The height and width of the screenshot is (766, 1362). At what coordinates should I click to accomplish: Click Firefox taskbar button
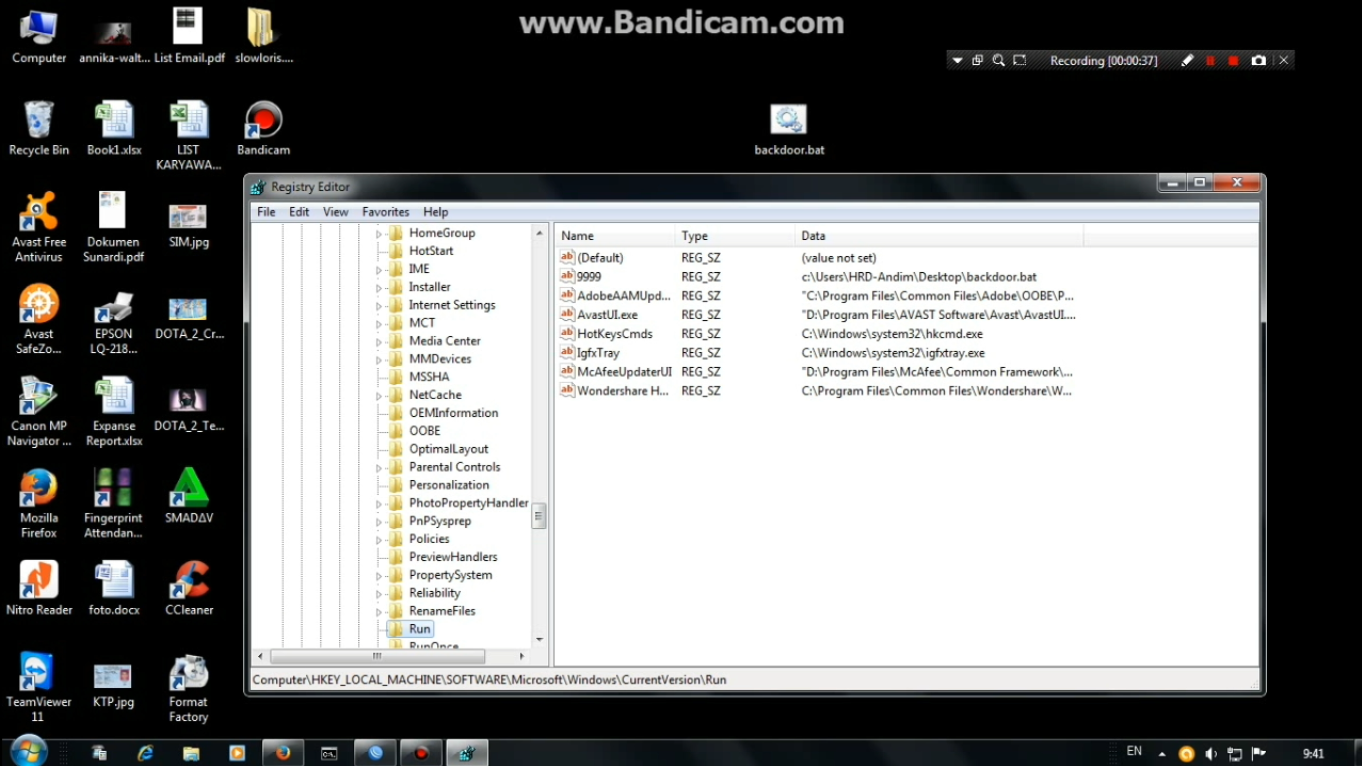[283, 753]
